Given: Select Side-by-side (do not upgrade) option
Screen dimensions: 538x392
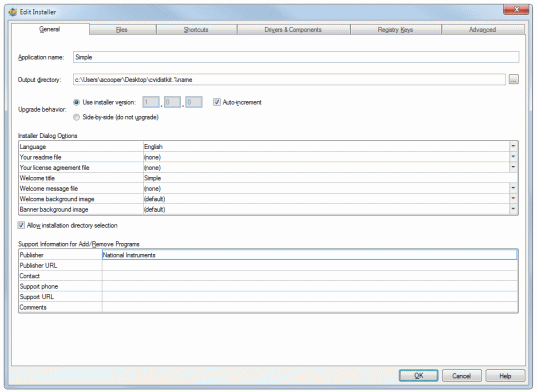Looking at the screenshot, I should pyautogui.click(x=77, y=117).
